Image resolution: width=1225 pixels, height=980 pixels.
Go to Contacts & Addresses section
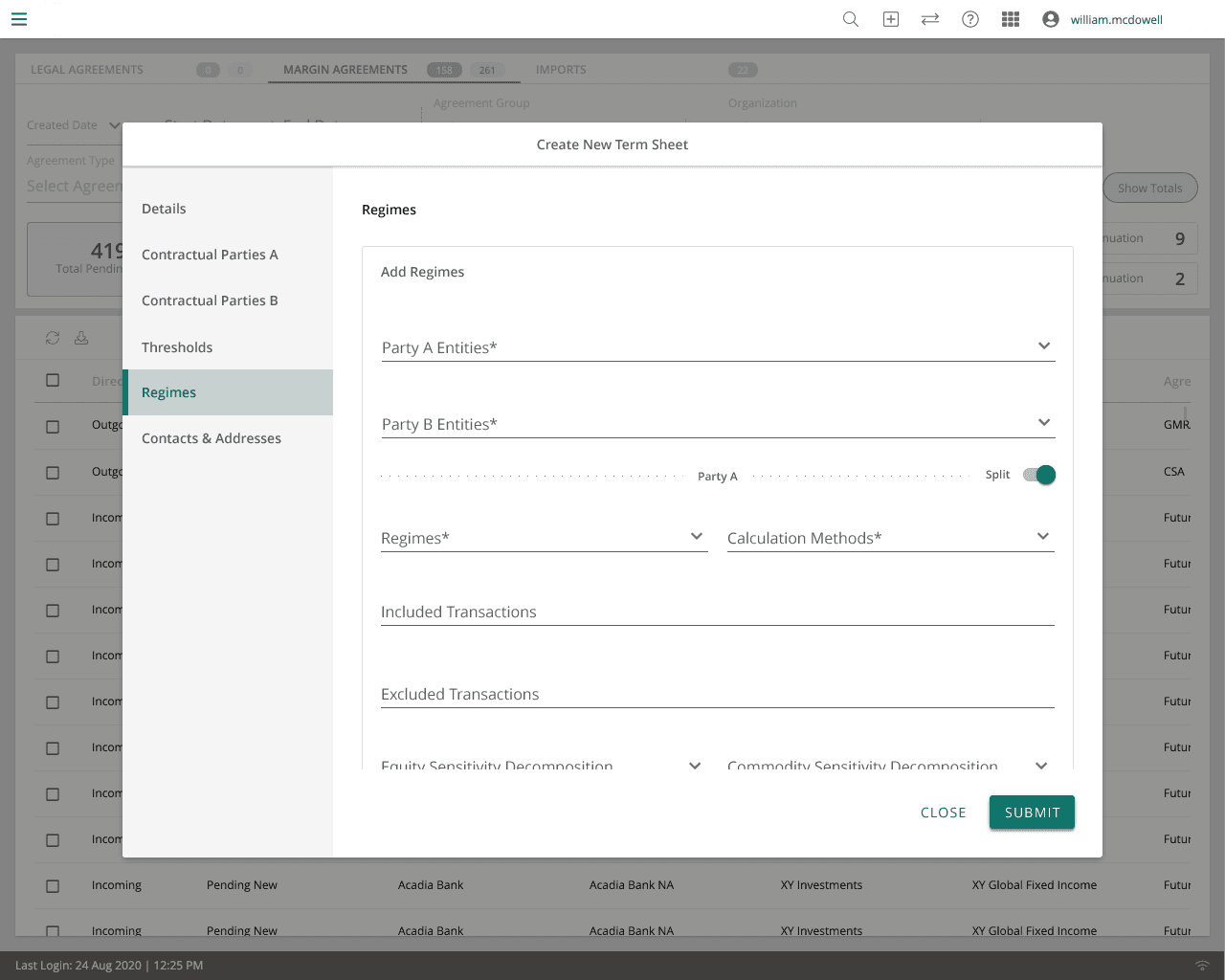(x=212, y=438)
